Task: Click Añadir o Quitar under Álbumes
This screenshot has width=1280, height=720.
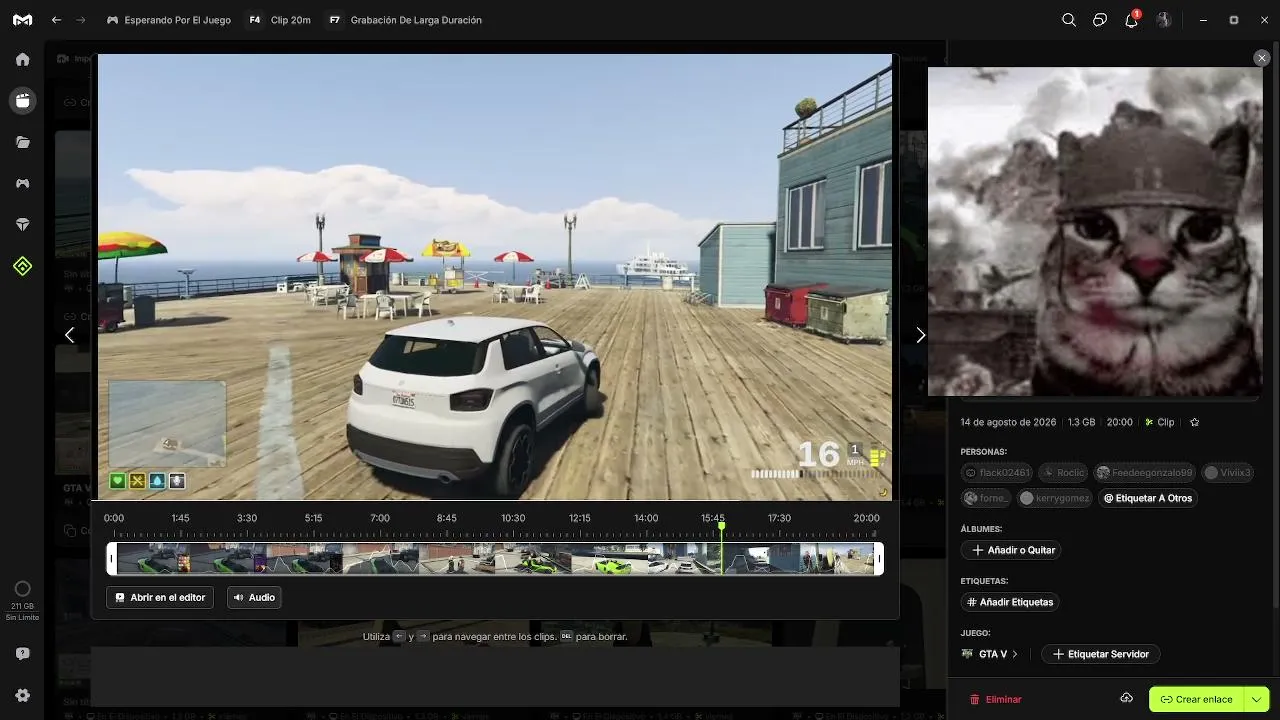Action: click(x=1010, y=550)
